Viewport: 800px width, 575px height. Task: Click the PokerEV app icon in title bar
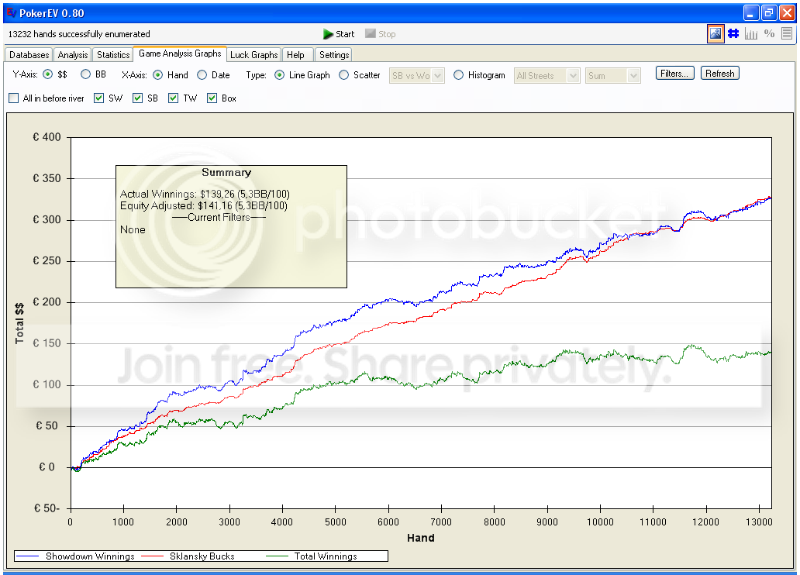coord(11,12)
